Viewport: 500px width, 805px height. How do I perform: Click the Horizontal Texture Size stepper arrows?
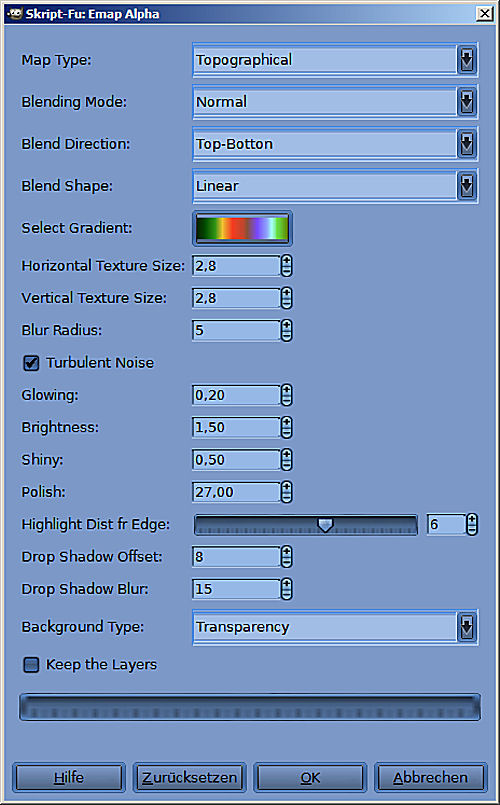286,266
